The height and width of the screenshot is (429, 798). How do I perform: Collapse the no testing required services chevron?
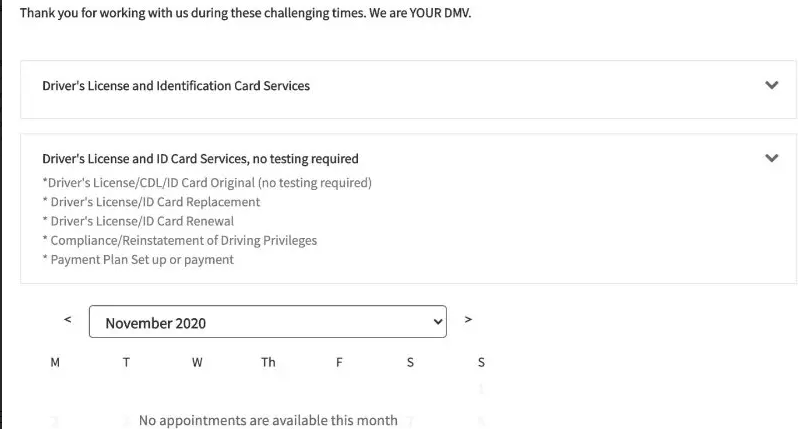click(771, 158)
